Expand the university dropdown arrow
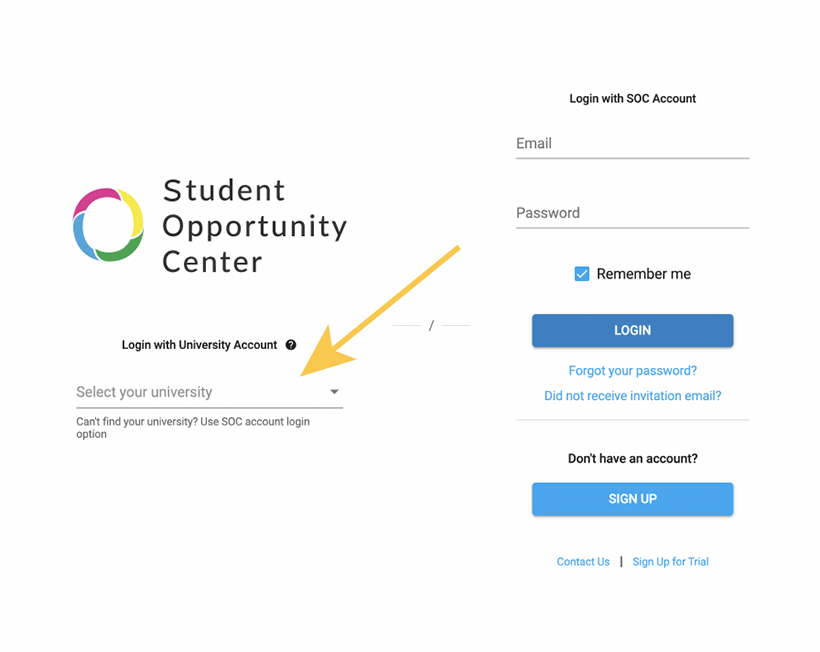The width and height of the screenshot is (820, 652). (335, 392)
